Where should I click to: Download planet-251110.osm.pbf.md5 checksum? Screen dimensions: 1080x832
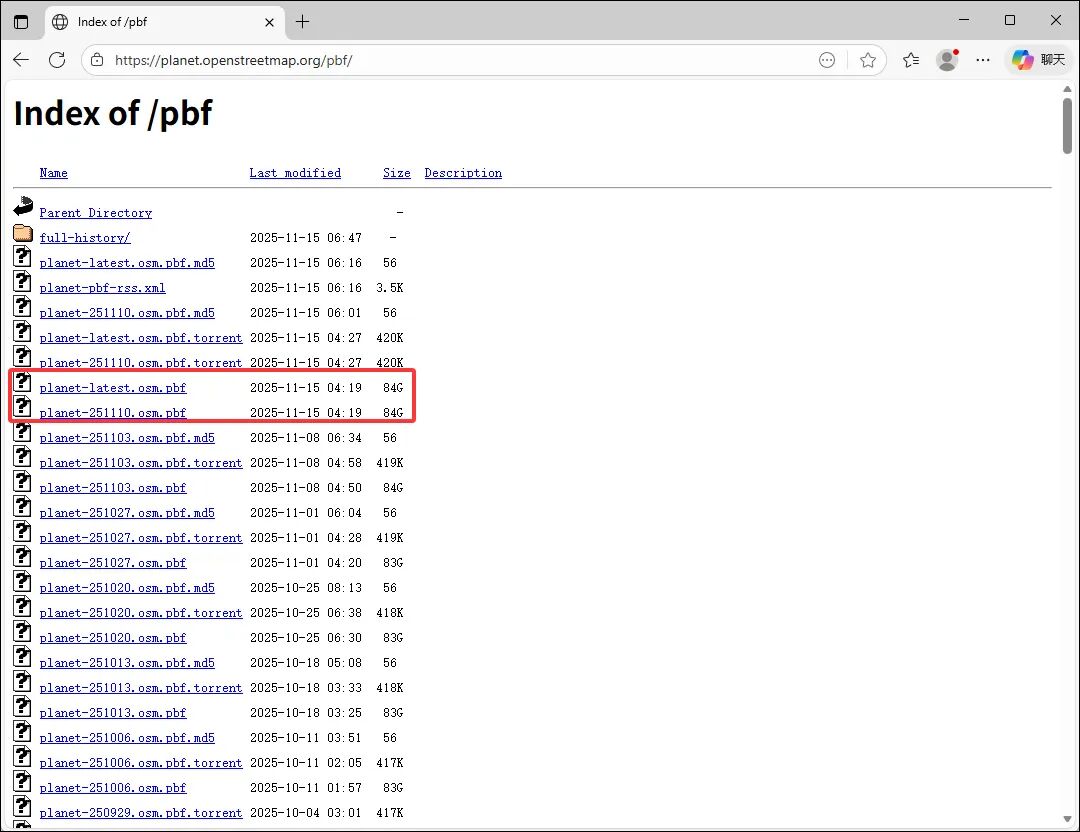pyautogui.click(x=127, y=313)
